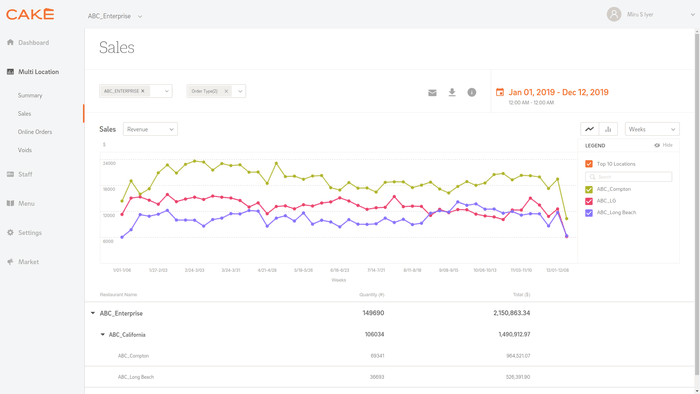Select the ABC_Long Beach table row
Viewport: 700px width, 394px height.
(x=389, y=377)
